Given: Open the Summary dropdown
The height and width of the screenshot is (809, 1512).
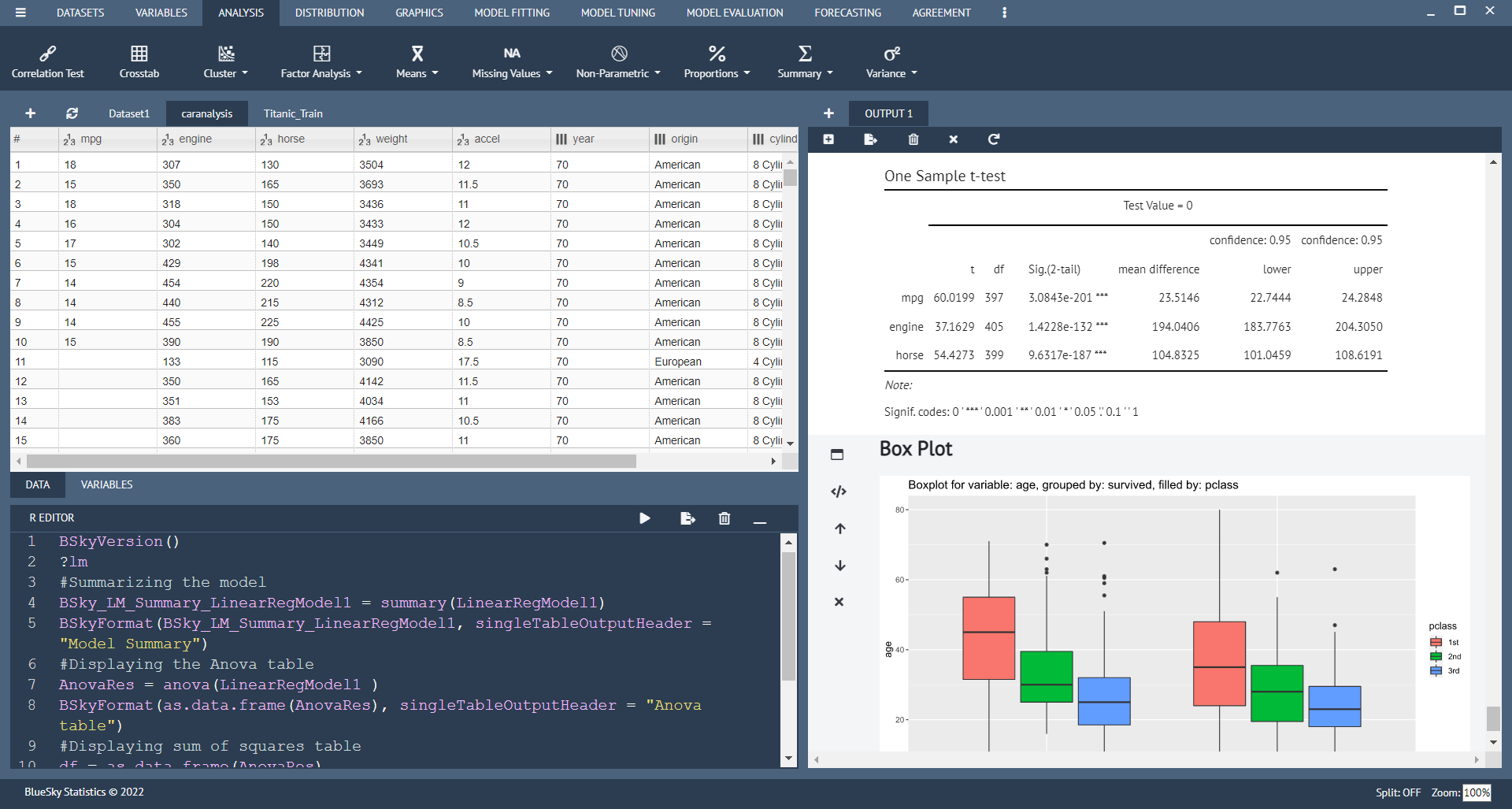Looking at the screenshot, I should coord(805,61).
